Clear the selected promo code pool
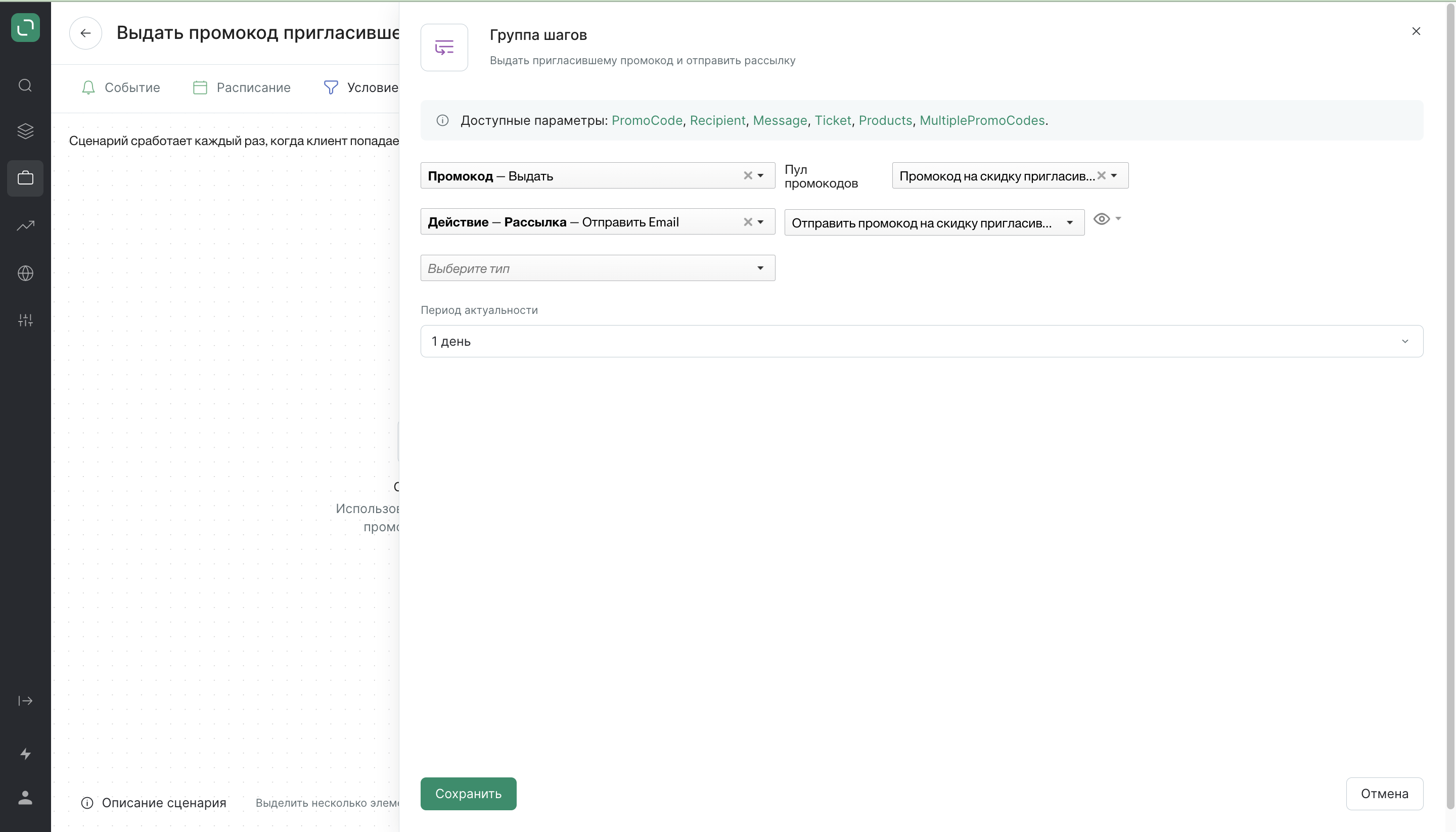 (x=1101, y=175)
